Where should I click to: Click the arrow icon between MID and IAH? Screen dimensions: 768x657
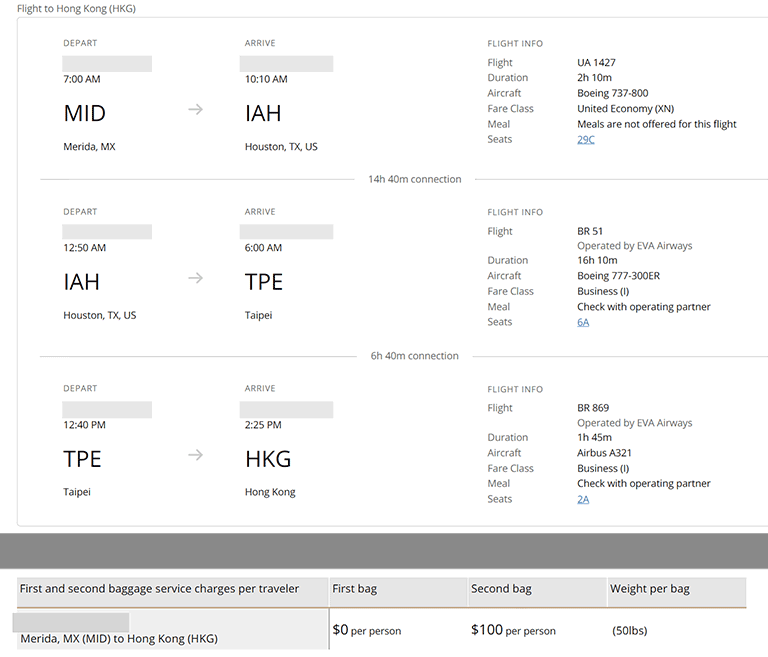(x=195, y=109)
